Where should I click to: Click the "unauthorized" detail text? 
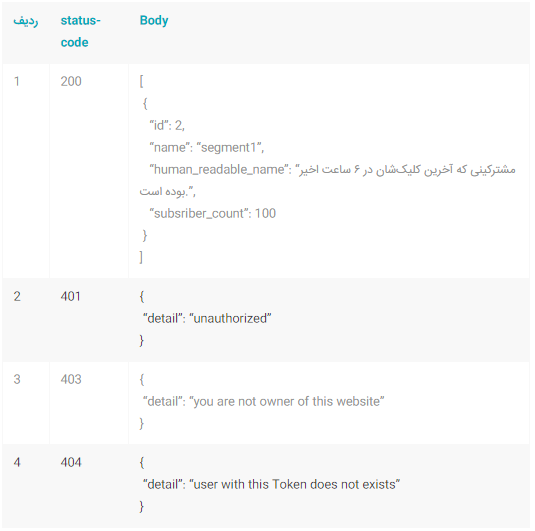pos(230,318)
